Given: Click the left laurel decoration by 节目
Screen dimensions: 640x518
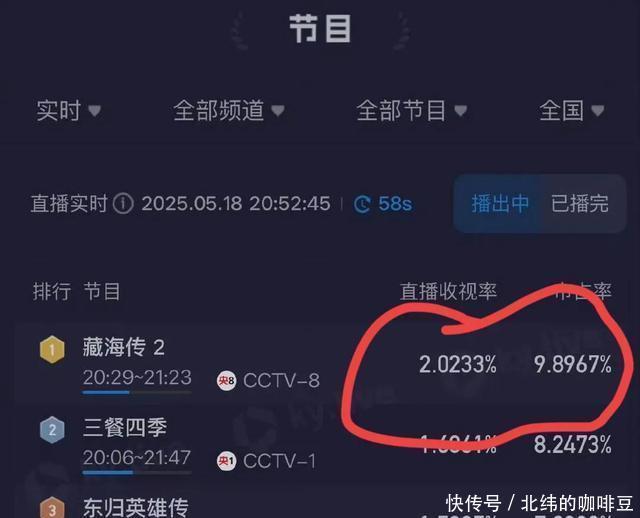Looking at the screenshot, I should coord(239,31).
